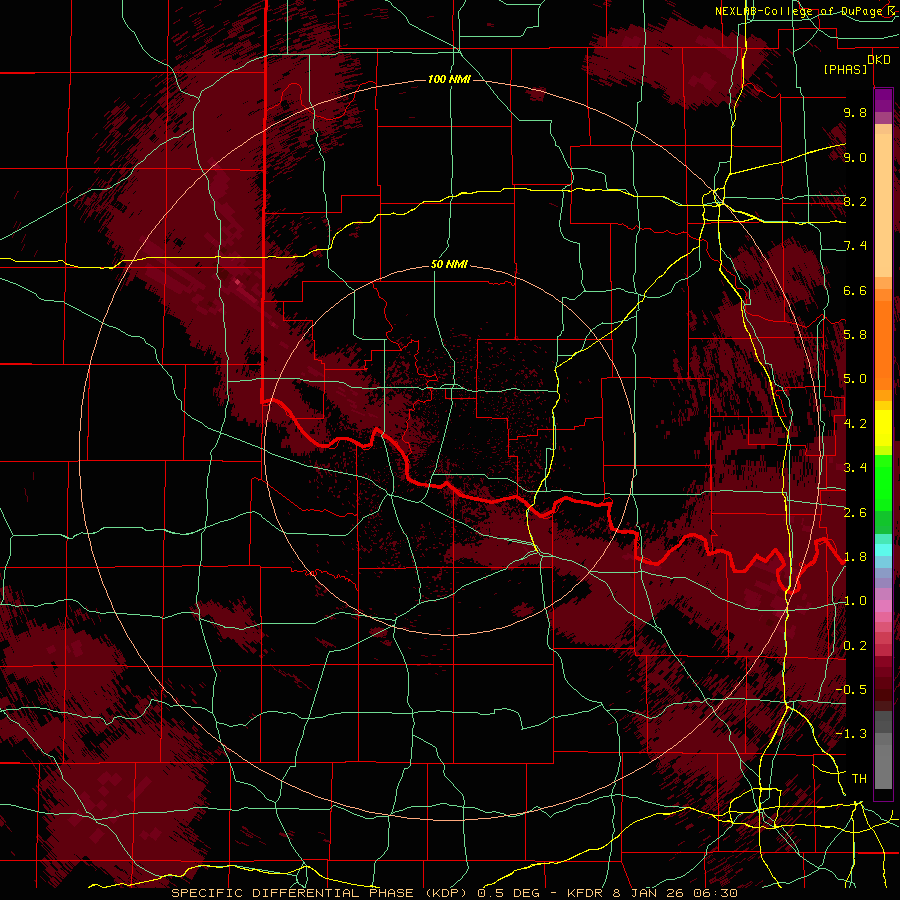This screenshot has width=900, height=900.
Task: Click the 1.0 value on the color scale
Action: pyautogui.click(x=855, y=601)
